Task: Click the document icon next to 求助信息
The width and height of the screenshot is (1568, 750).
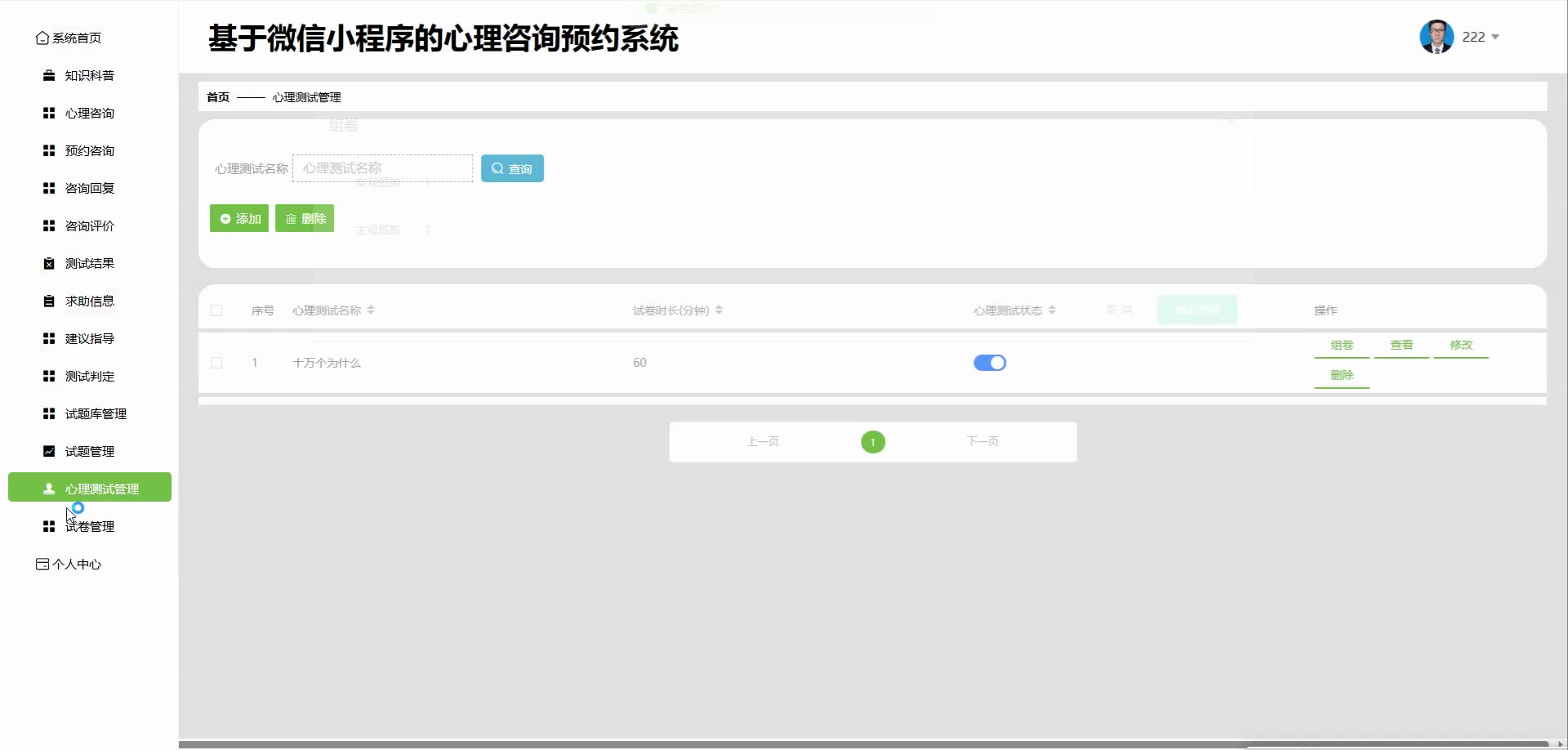Action: 49,301
